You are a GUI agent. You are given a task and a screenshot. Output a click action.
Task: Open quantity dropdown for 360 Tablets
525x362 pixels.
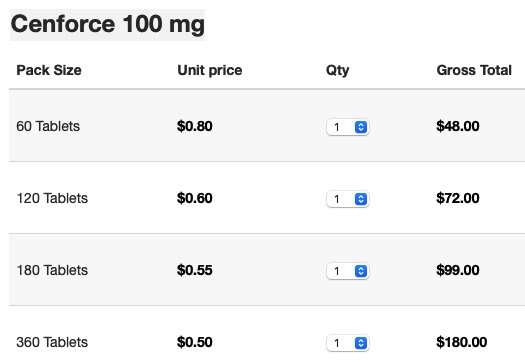tap(348, 343)
